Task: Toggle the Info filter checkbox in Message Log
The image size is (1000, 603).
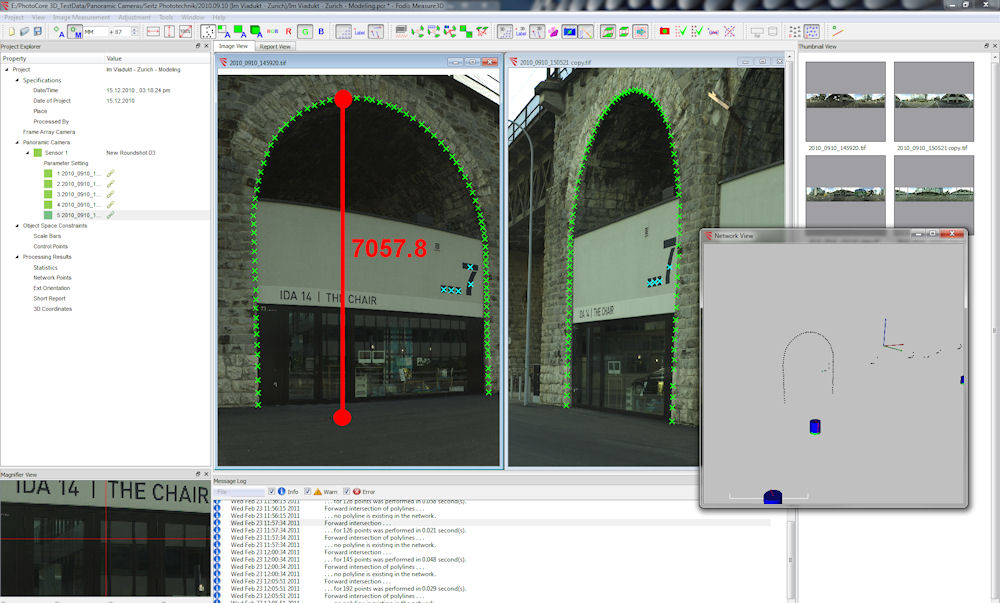Action: coord(272,492)
